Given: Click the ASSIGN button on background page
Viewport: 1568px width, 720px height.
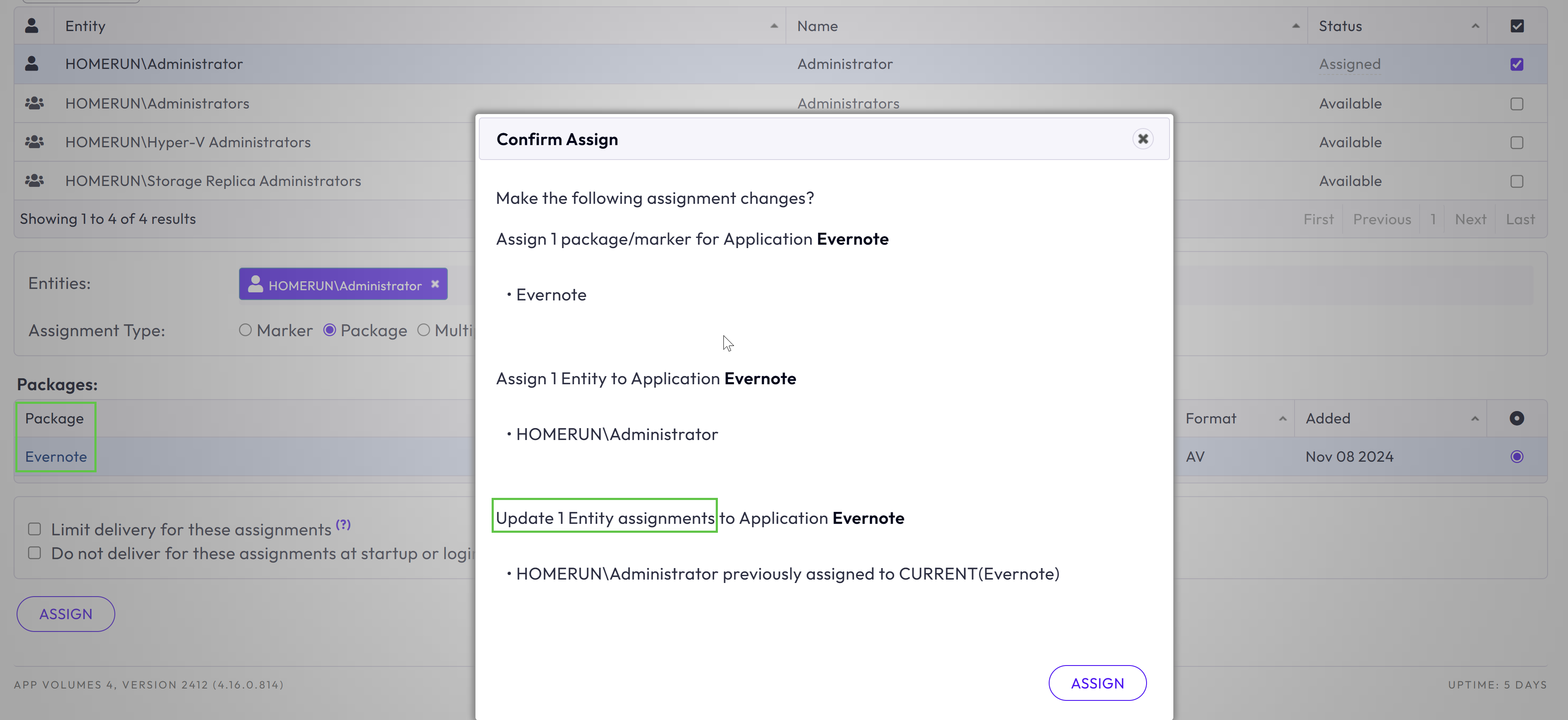Looking at the screenshot, I should tap(66, 613).
